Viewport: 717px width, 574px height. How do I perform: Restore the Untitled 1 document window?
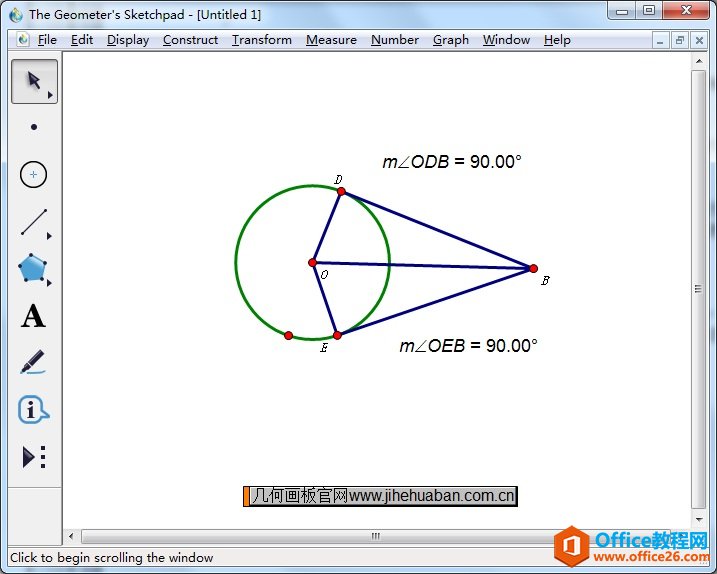pos(680,41)
